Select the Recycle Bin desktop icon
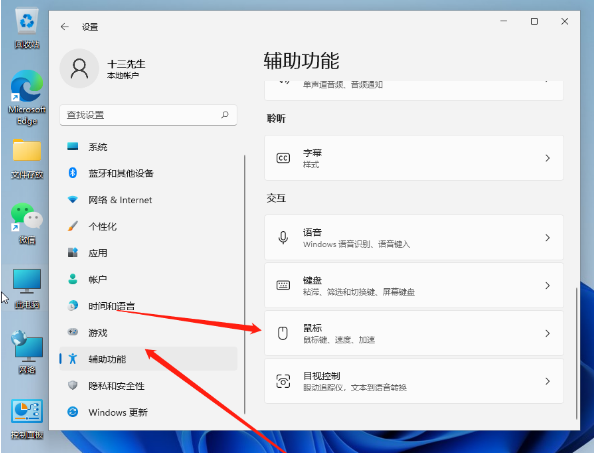Screen dimensions: 594x453 coord(27,29)
